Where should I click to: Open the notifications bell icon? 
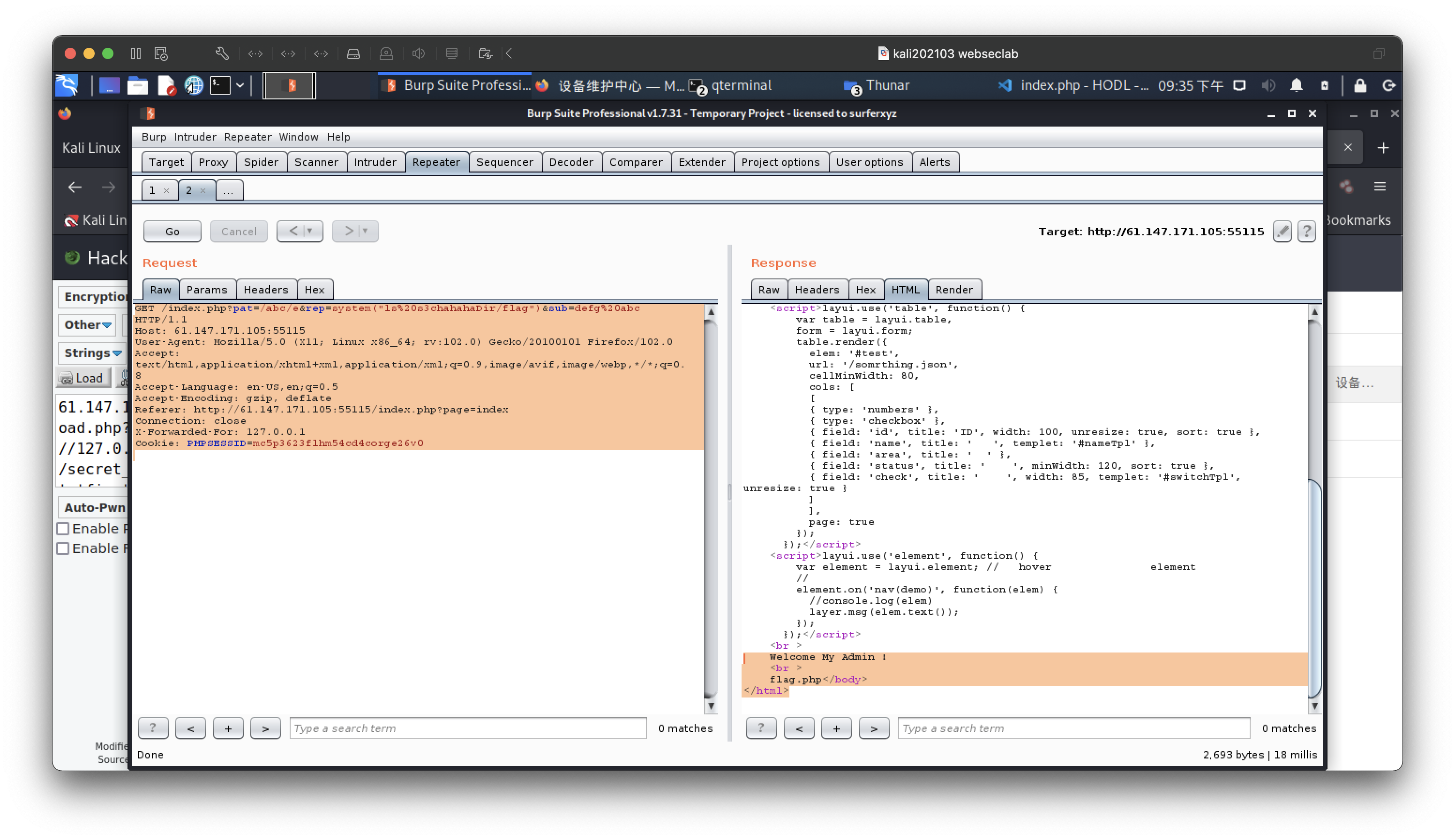1296,85
